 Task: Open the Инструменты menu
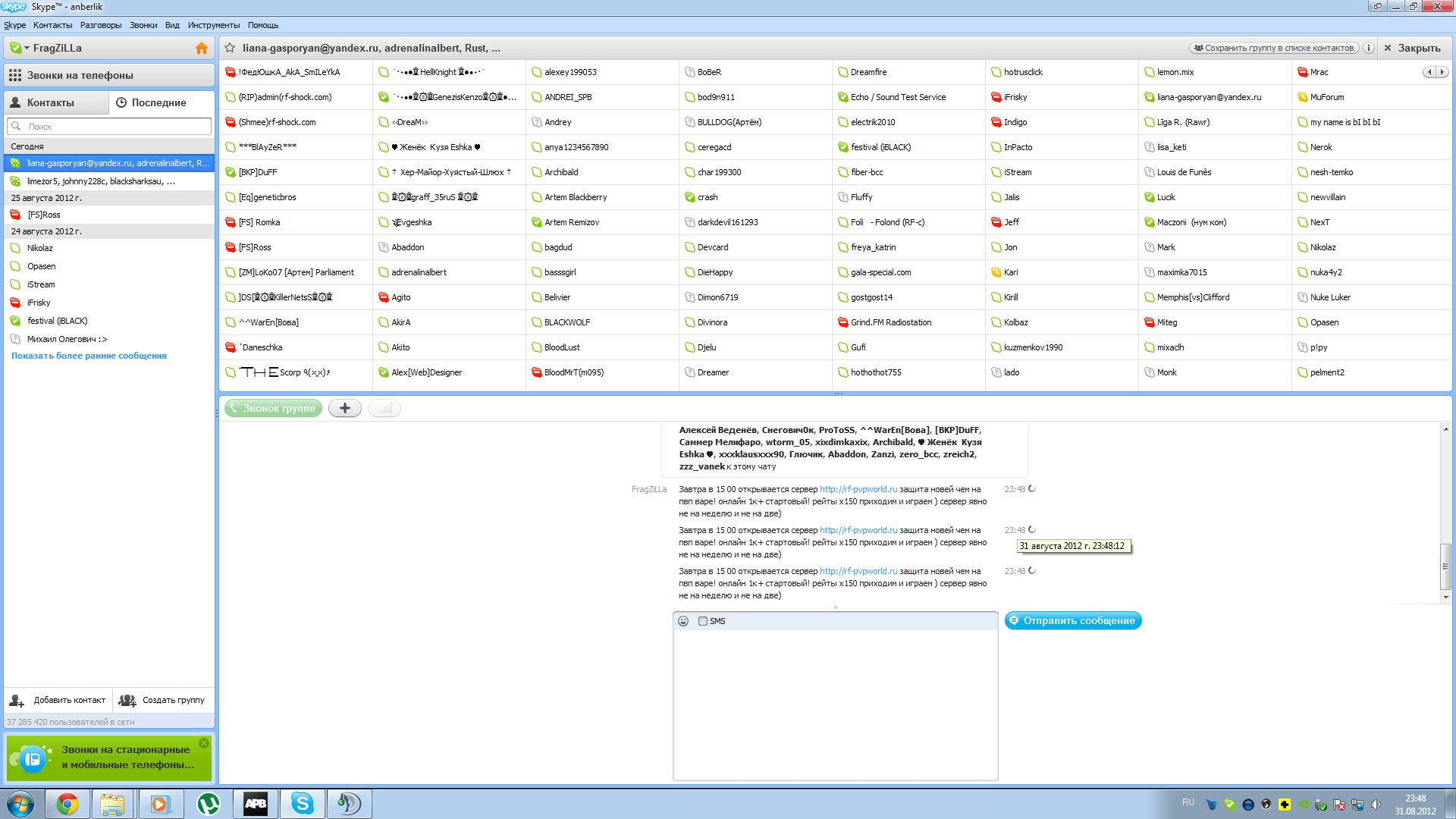tap(214, 25)
